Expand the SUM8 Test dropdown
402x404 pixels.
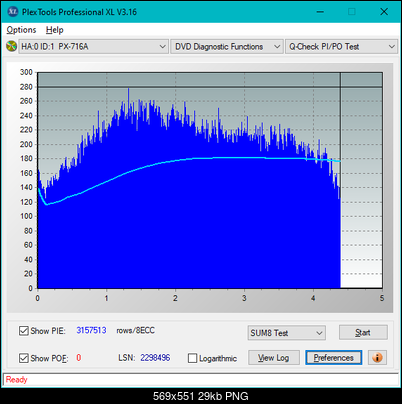click(x=287, y=333)
